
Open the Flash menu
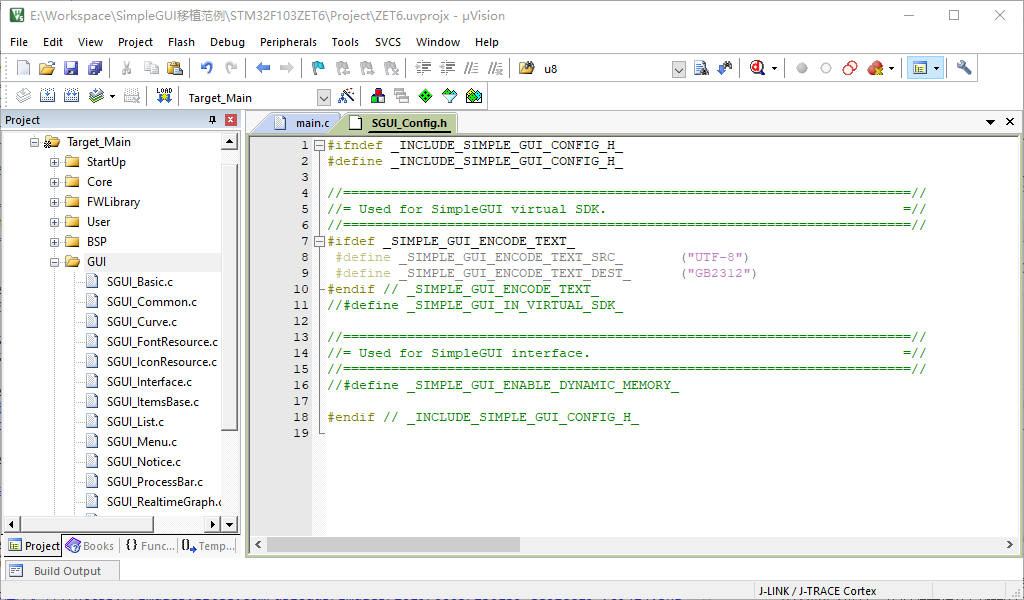(181, 42)
